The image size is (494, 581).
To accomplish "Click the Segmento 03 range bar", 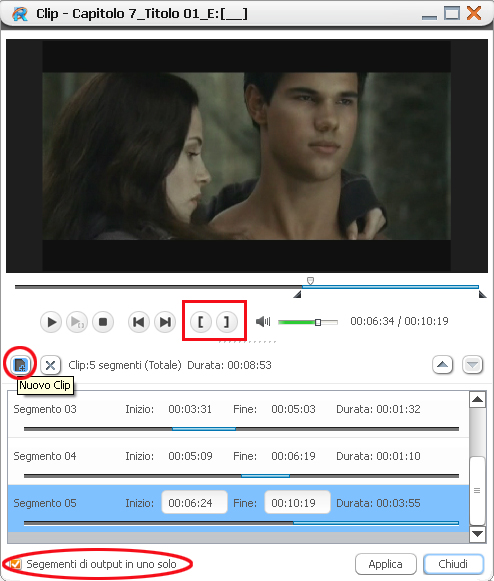I will [x=241, y=429].
